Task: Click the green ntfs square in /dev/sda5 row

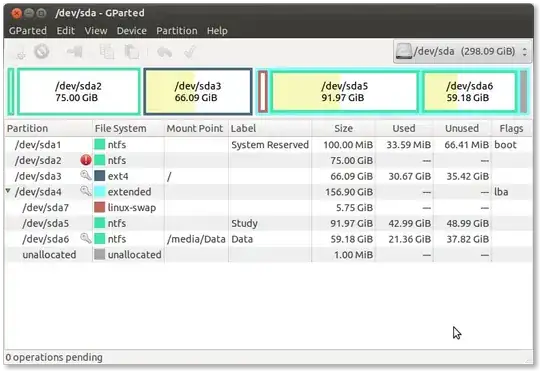Action: point(100,223)
